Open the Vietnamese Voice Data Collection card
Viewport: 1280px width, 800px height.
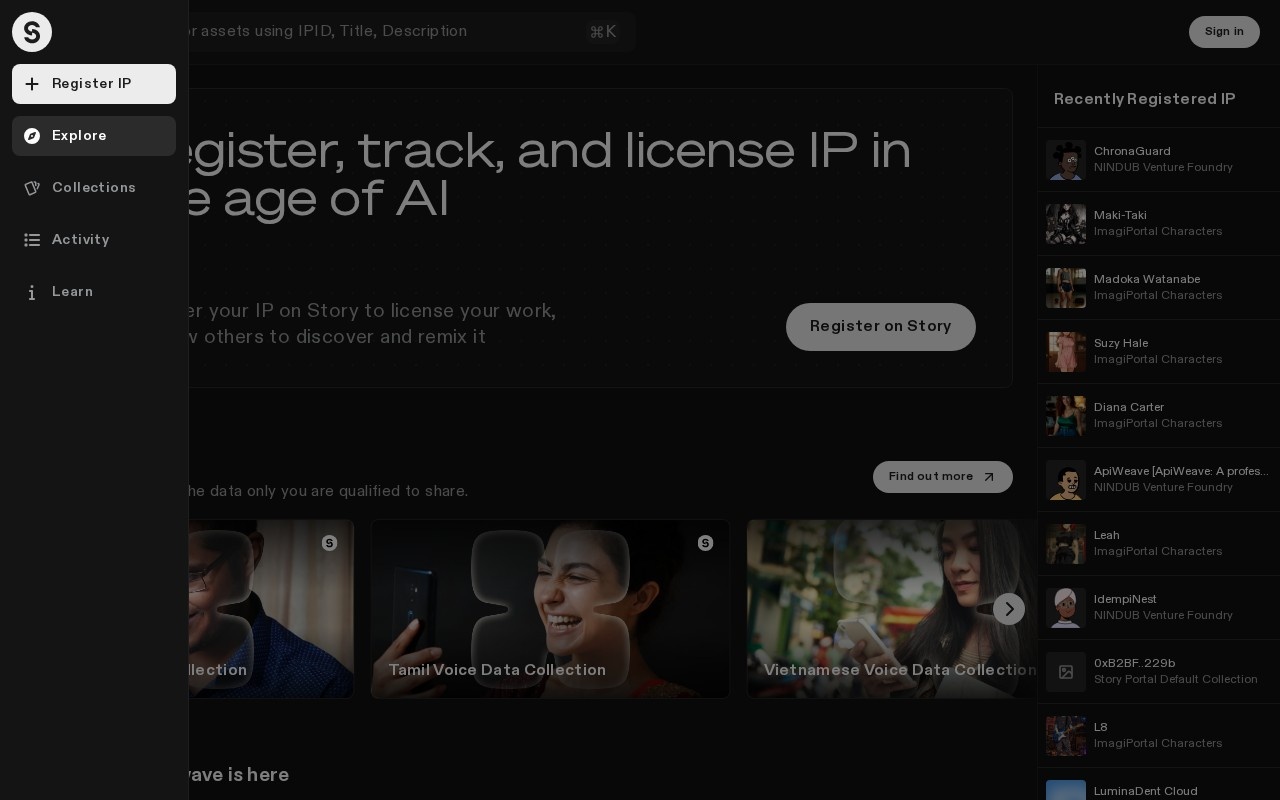pyautogui.click(x=892, y=609)
